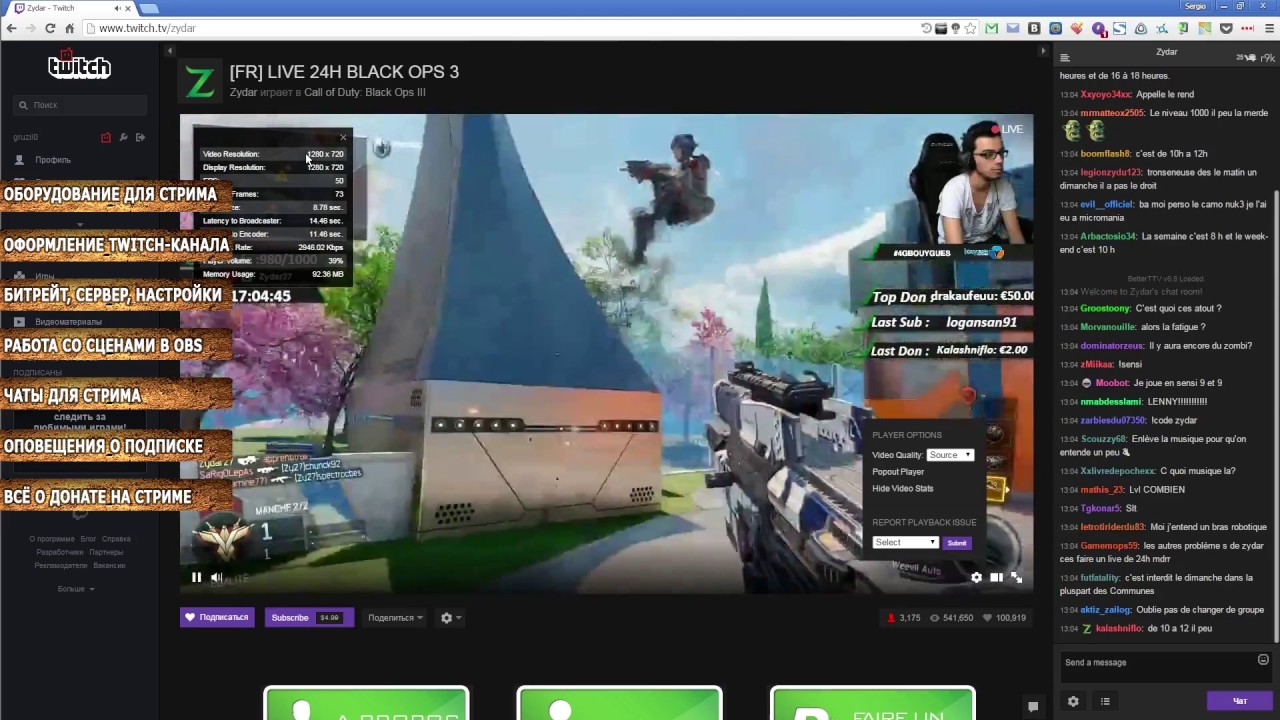Bookmark the page with star icon

970,28
